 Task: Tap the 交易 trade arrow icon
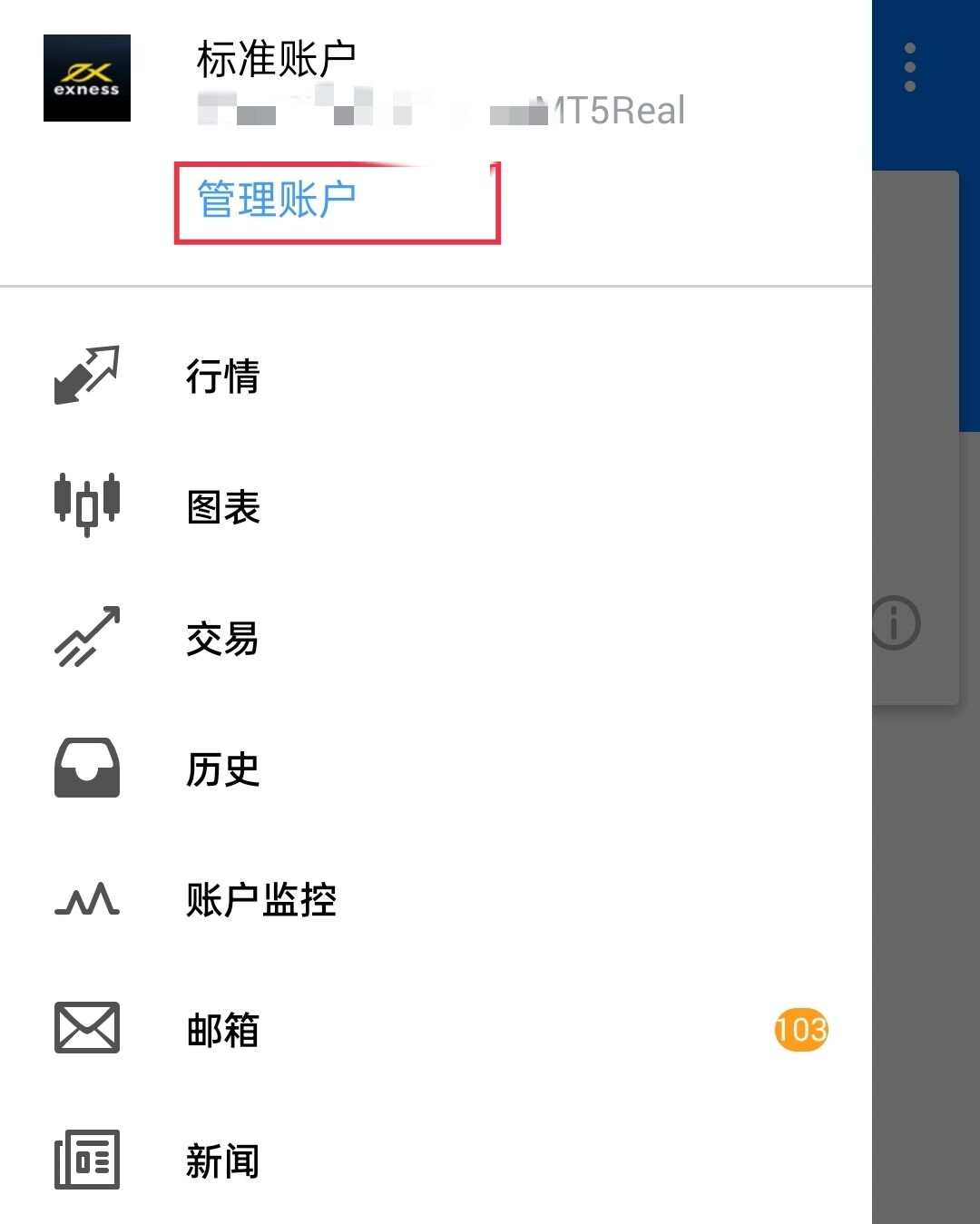[87, 637]
